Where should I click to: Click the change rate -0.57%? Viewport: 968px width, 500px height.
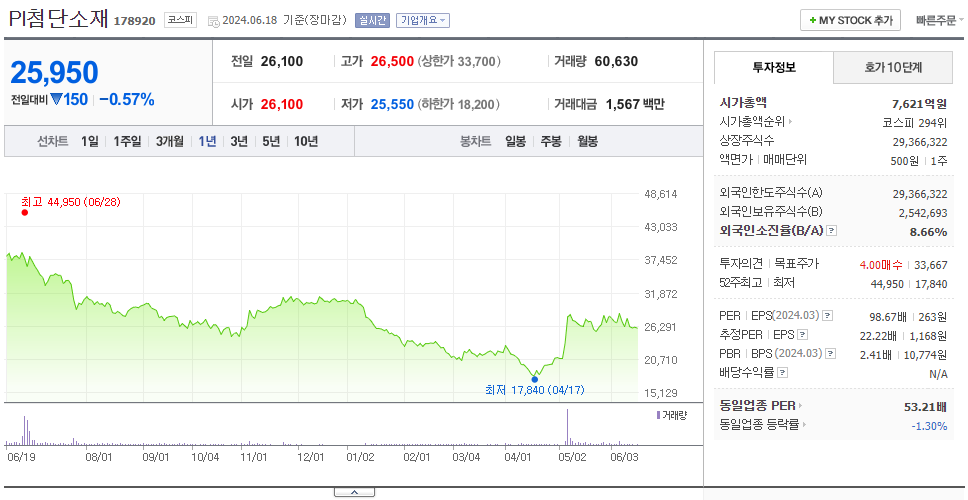[127, 99]
